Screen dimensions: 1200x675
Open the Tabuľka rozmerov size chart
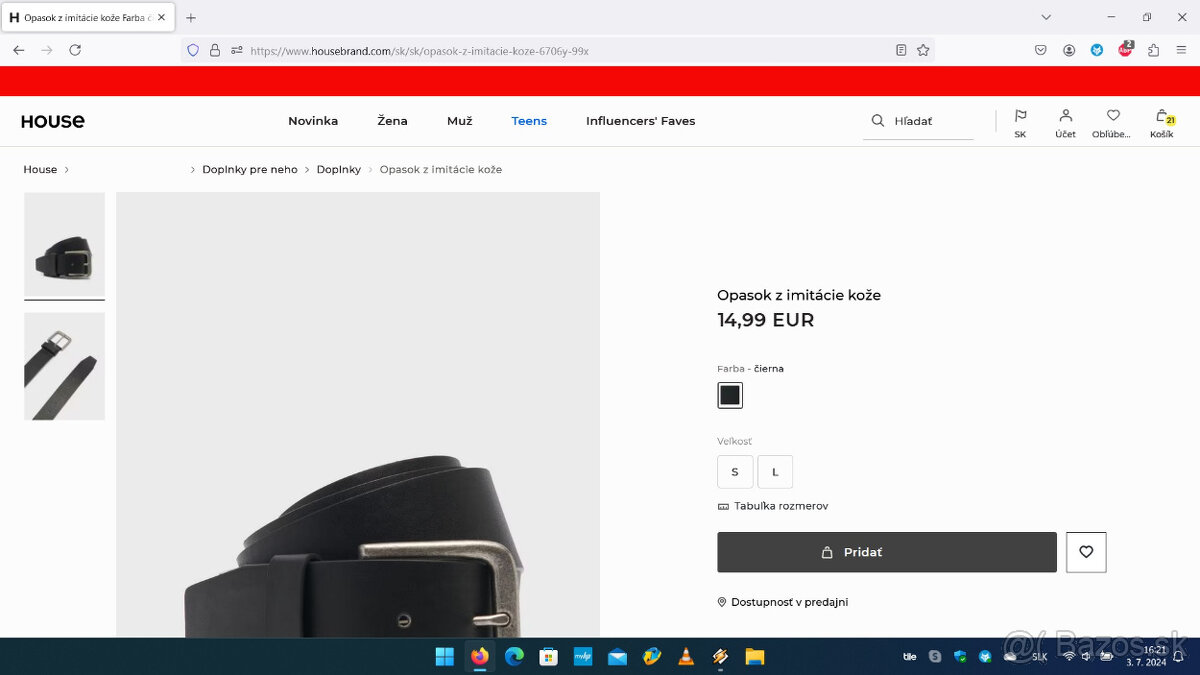click(780, 506)
